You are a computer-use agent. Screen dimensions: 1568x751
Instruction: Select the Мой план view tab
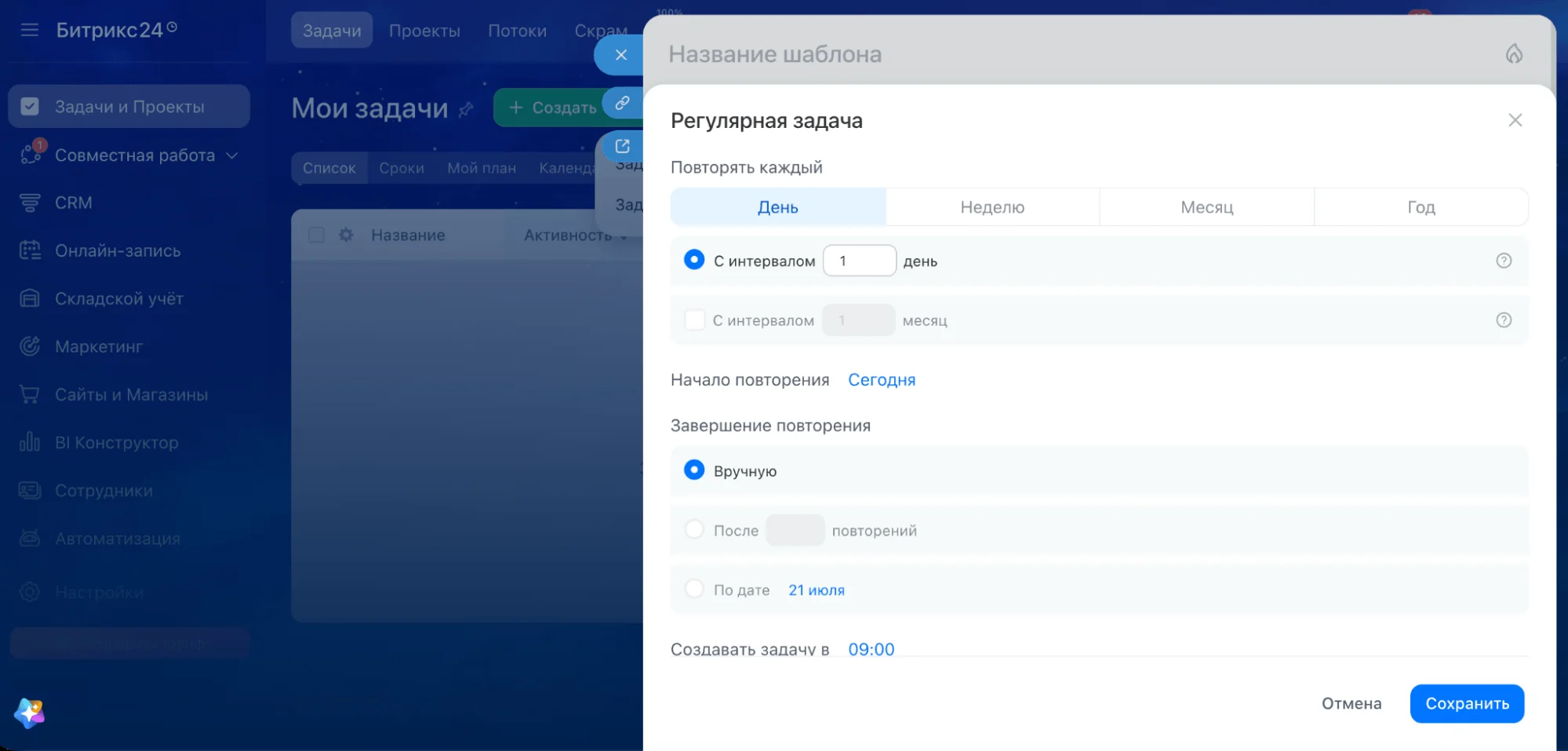(482, 168)
